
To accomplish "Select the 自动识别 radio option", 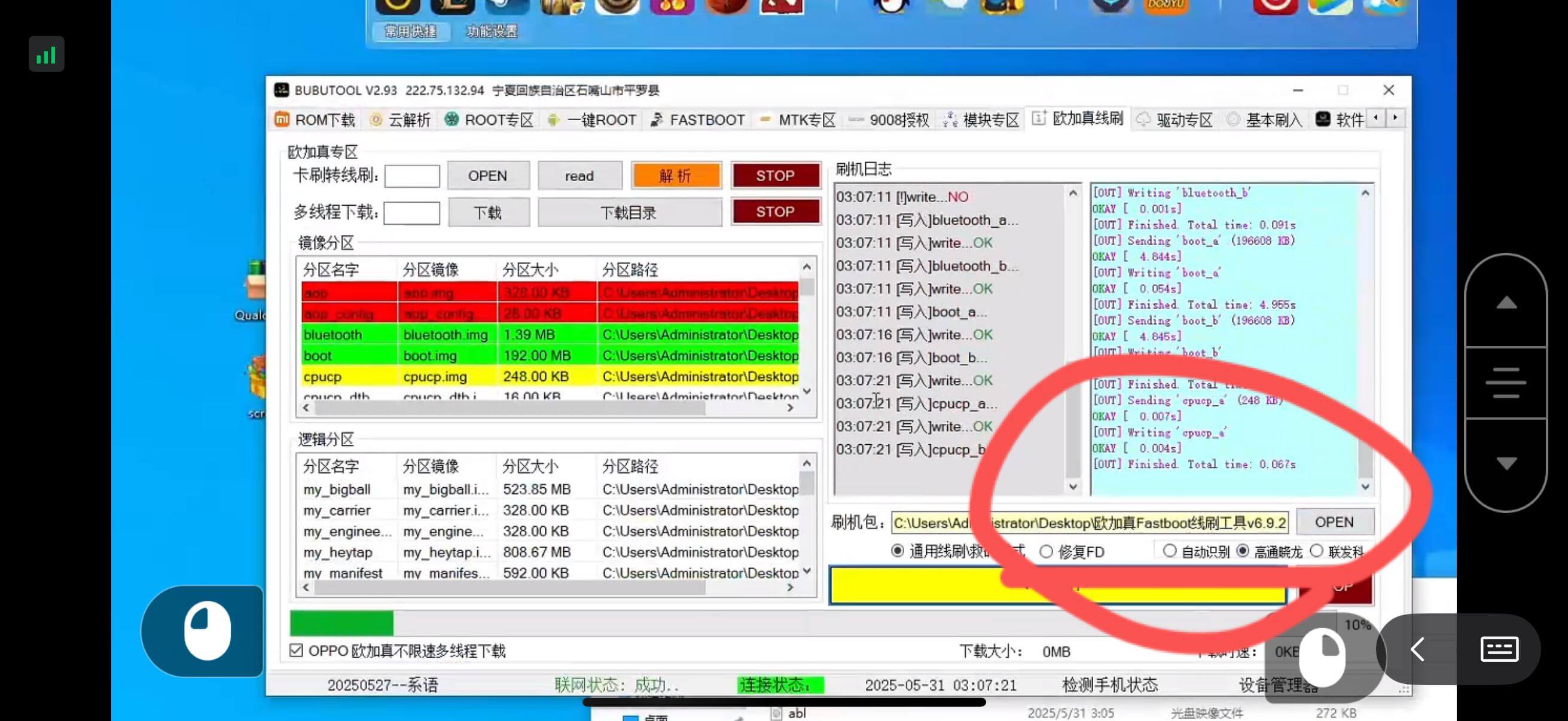I will tap(1169, 551).
